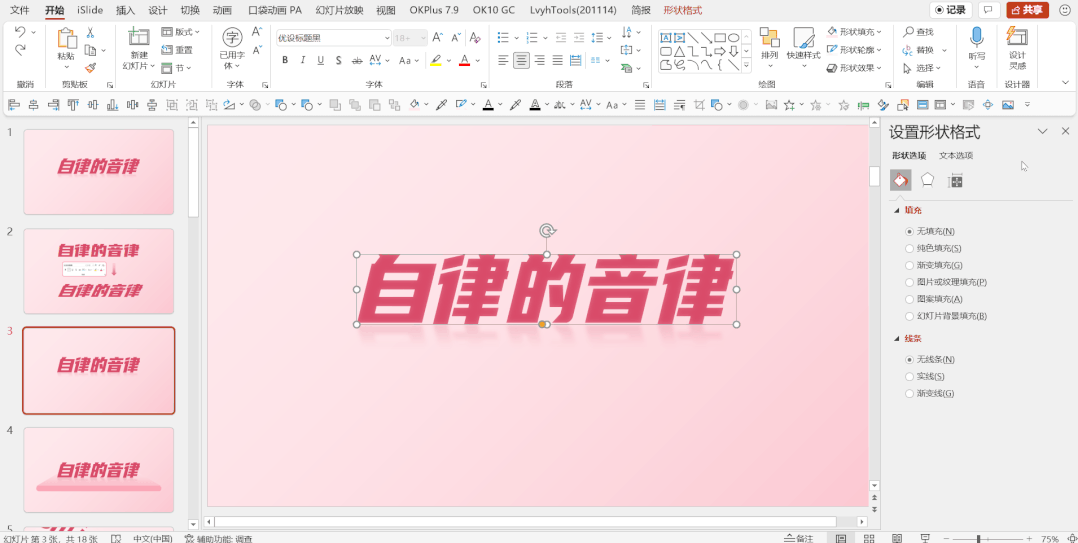Apply bold formatting with the B icon
This screenshot has width=1078, height=543.
pos(285,60)
